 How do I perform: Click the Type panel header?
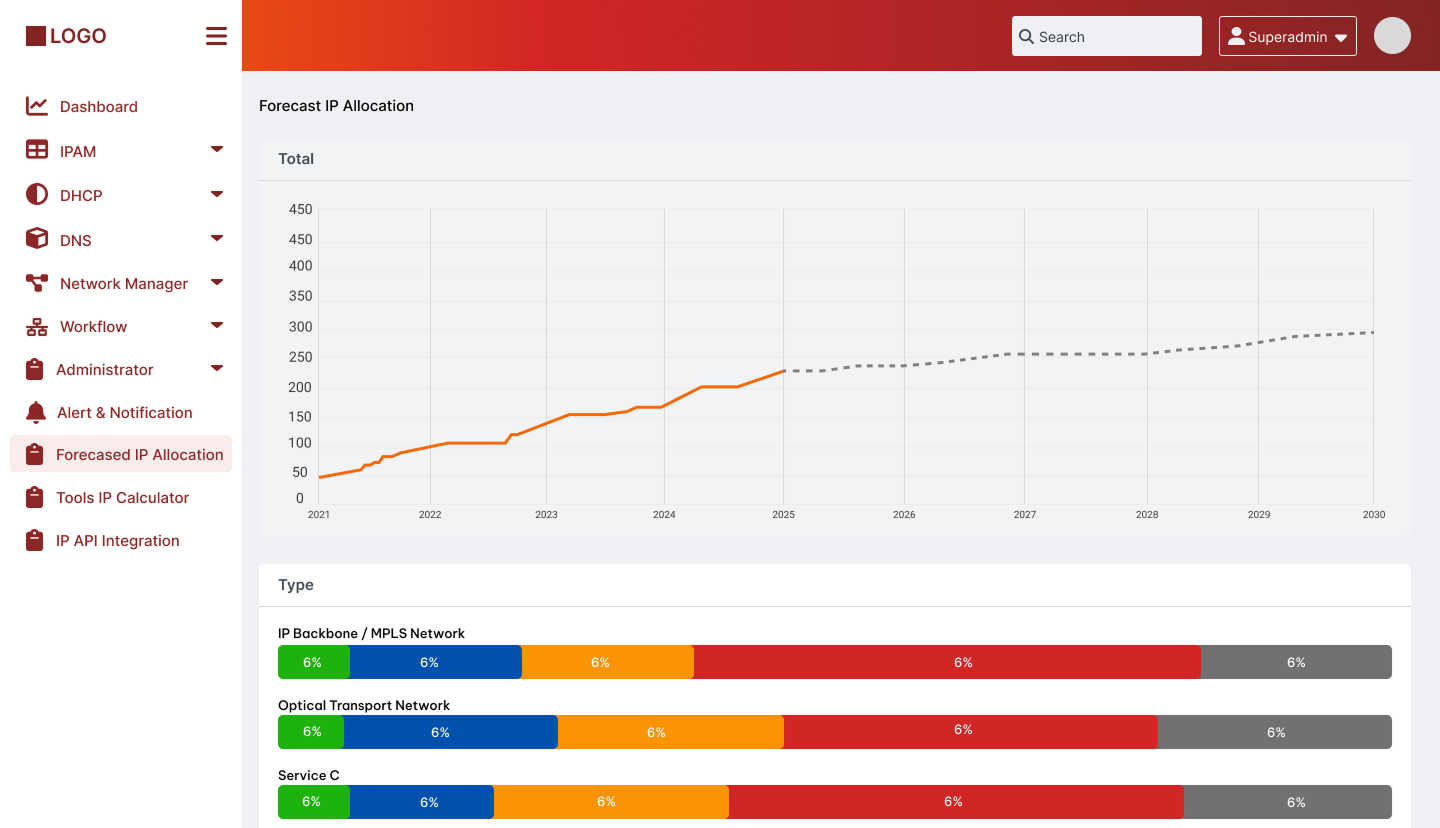(835, 585)
